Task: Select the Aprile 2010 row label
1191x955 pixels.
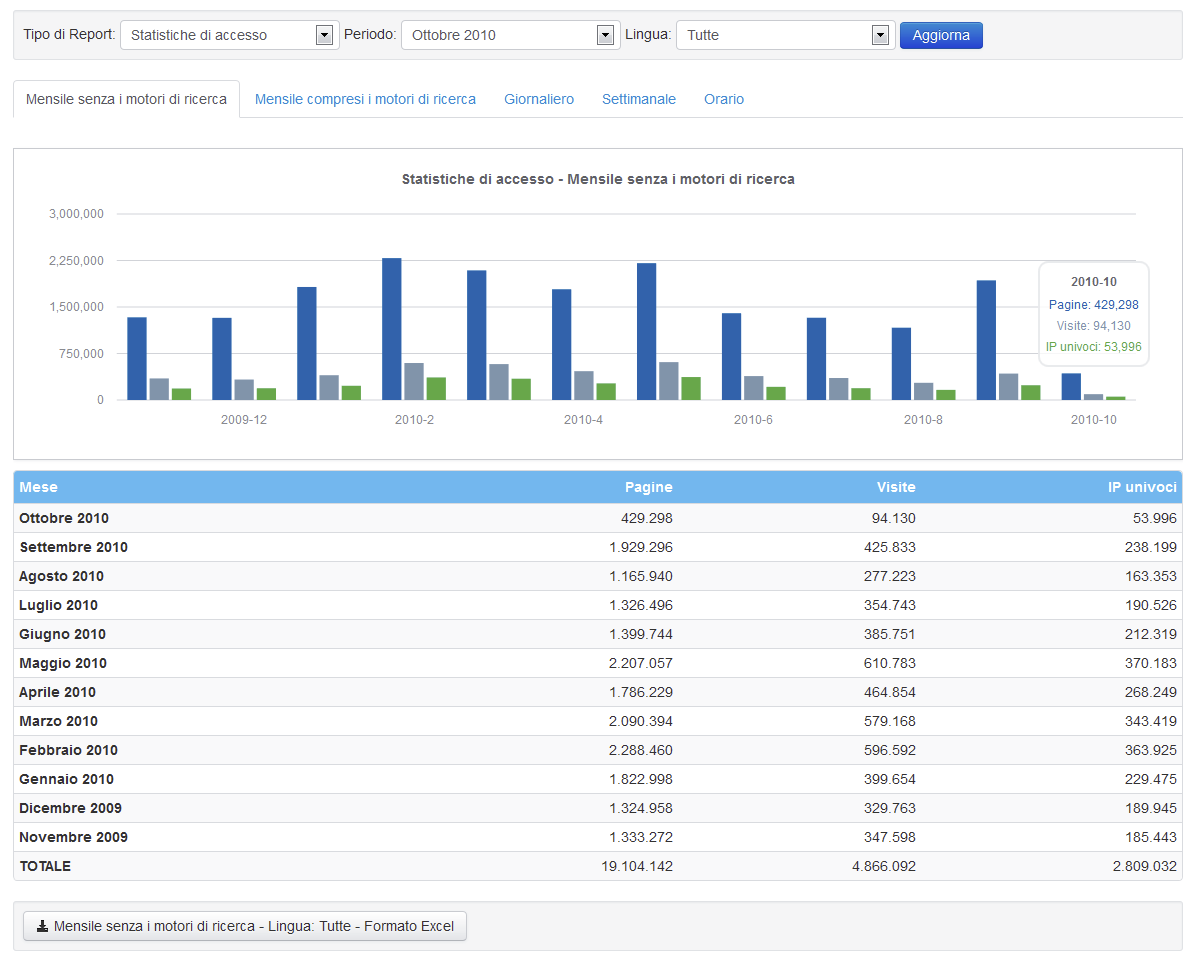Action: (58, 692)
